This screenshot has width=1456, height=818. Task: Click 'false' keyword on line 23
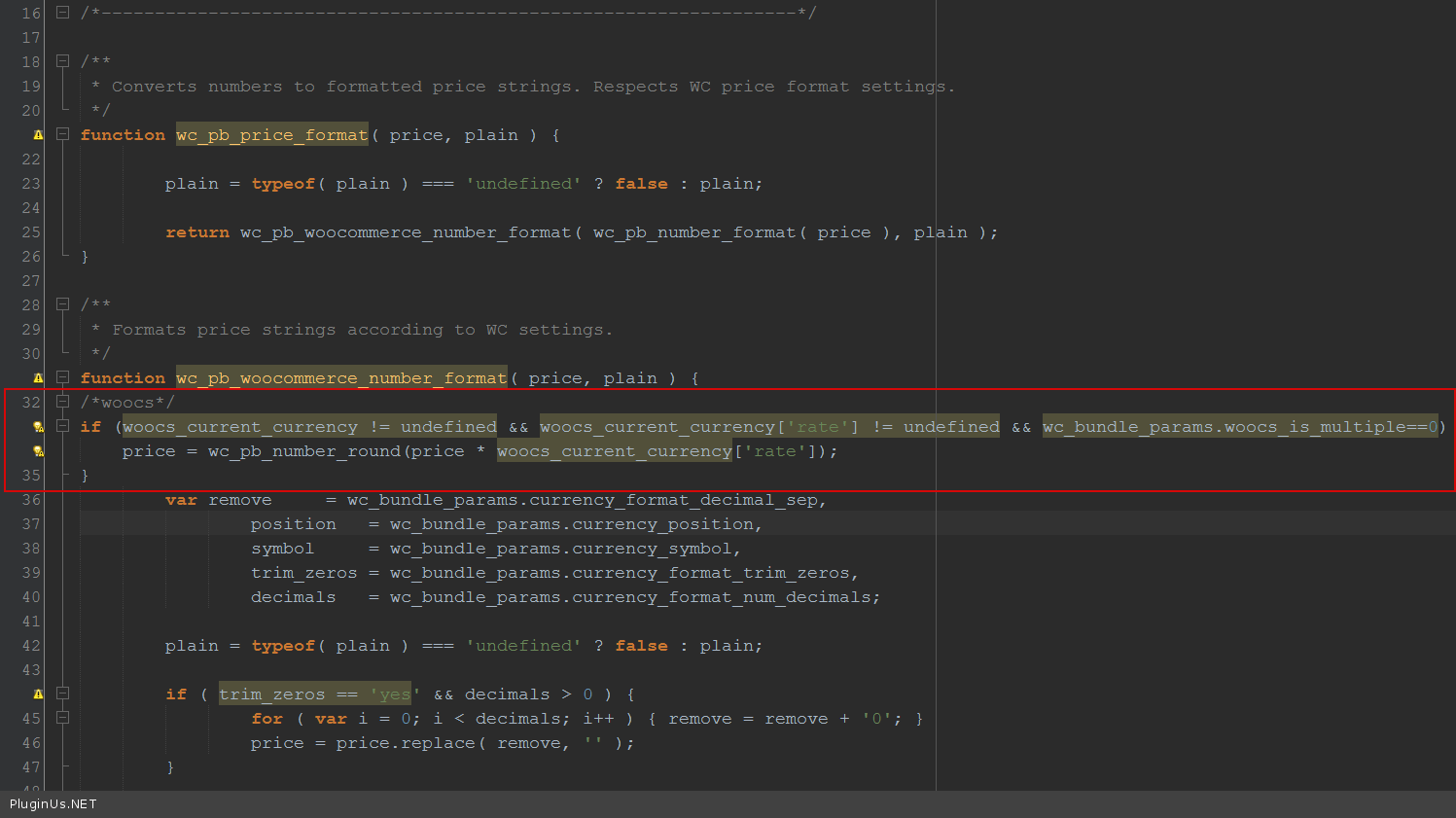tap(642, 184)
